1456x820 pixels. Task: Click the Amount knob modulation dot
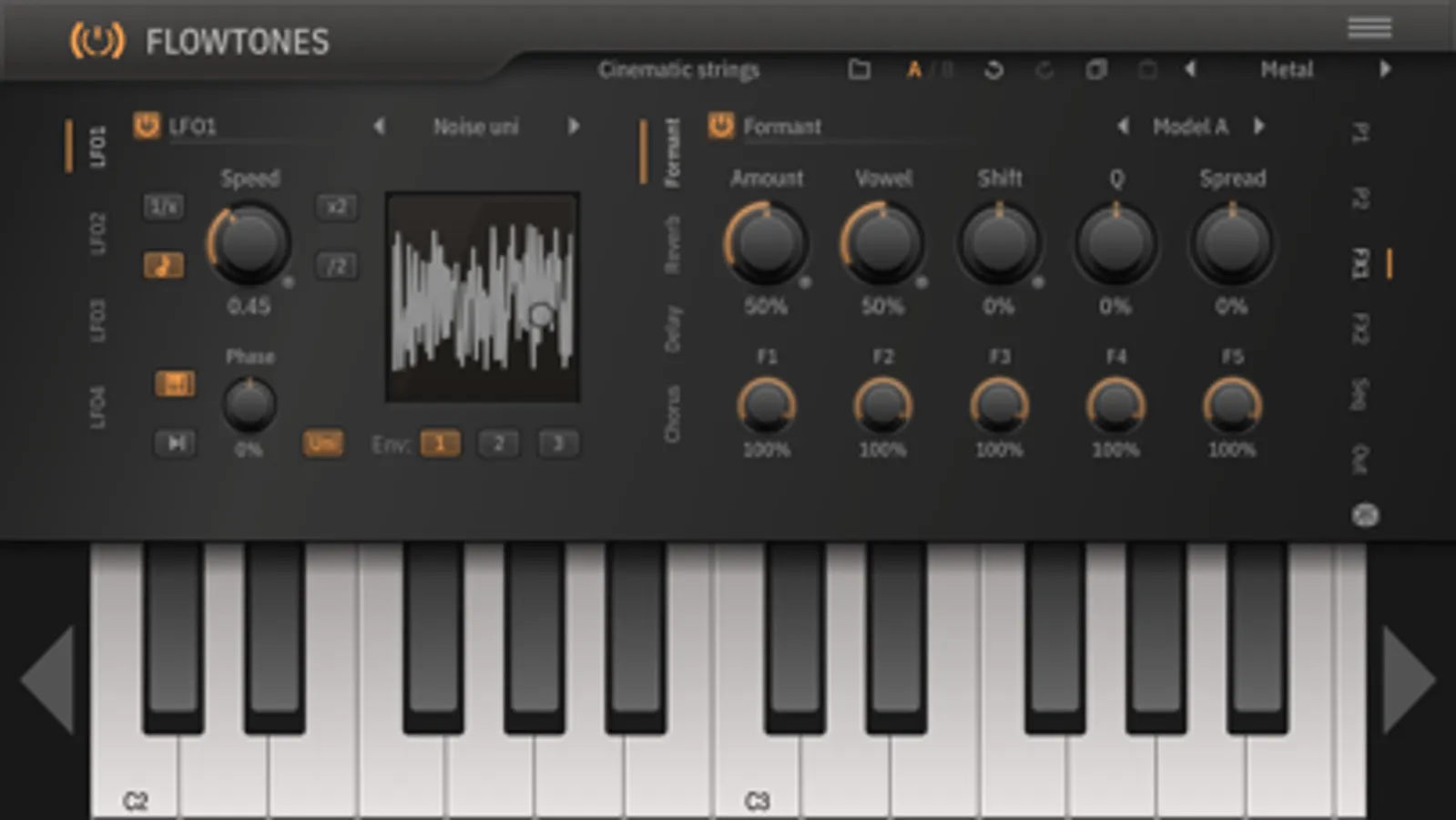pos(805,283)
